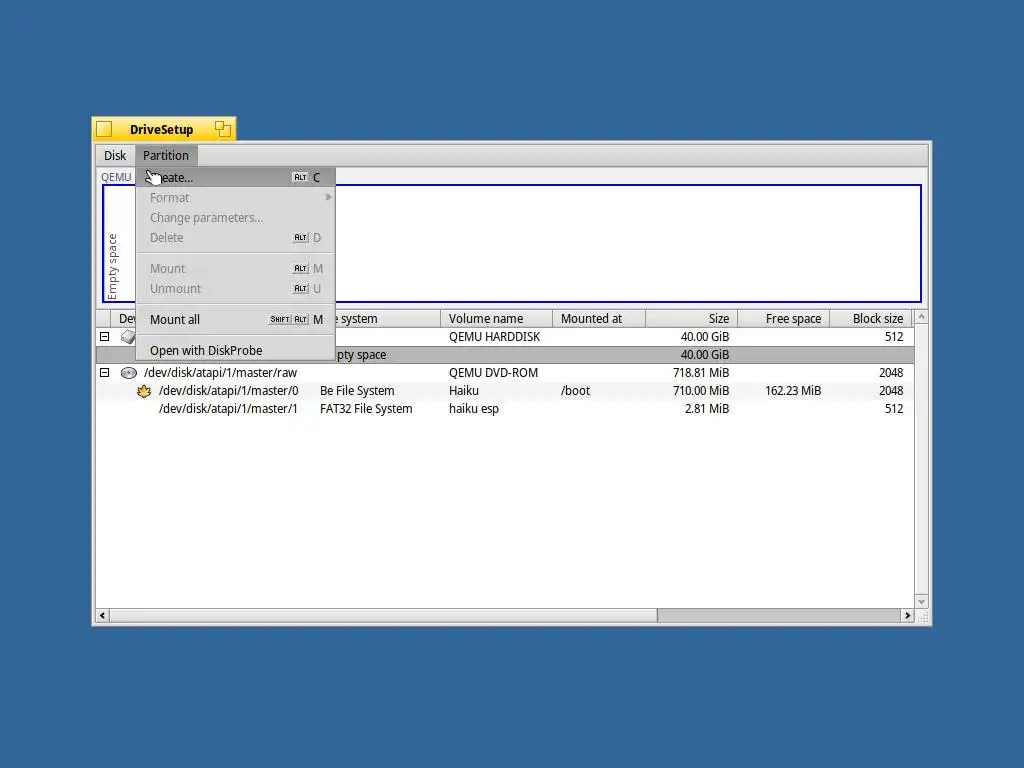This screenshot has width=1024, height=768.
Task: Click 'QEMU HARDDISK' volume name
Action: (494, 337)
